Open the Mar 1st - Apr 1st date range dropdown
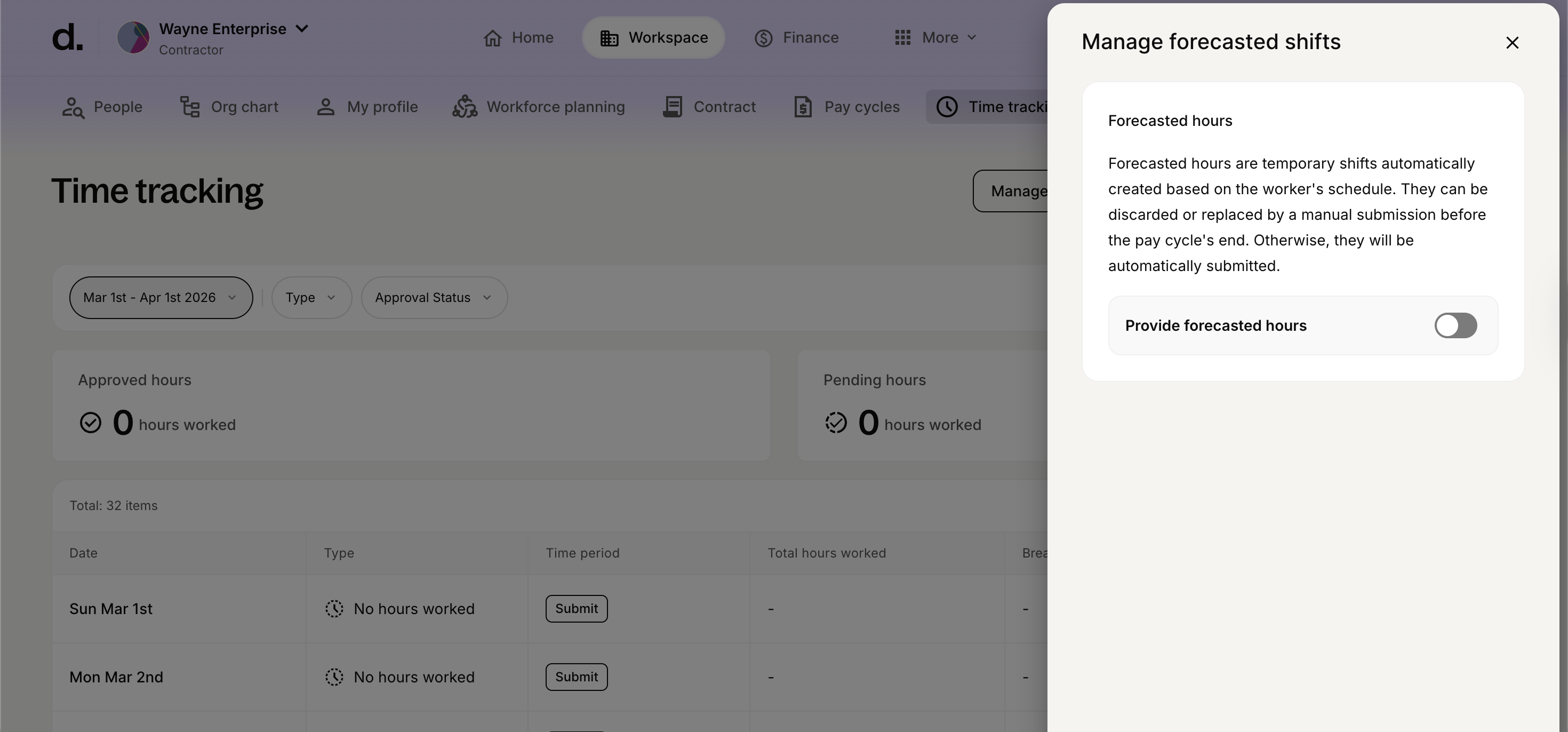Viewport: 1568px width, 732px height. pyautogui.click(x=161, y=298)
